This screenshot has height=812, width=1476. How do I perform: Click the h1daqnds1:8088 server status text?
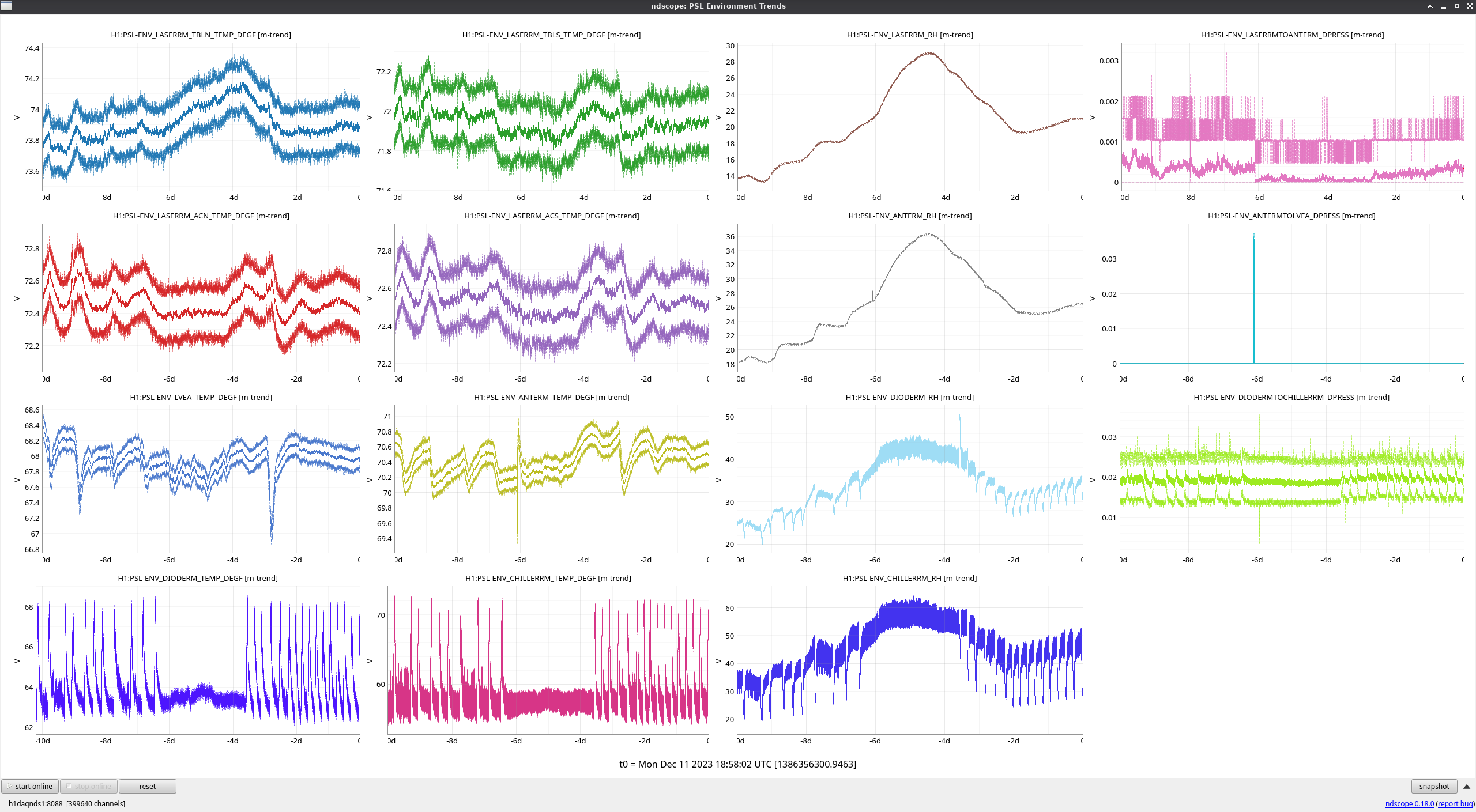pyautogui.click(x=35, y=803)
